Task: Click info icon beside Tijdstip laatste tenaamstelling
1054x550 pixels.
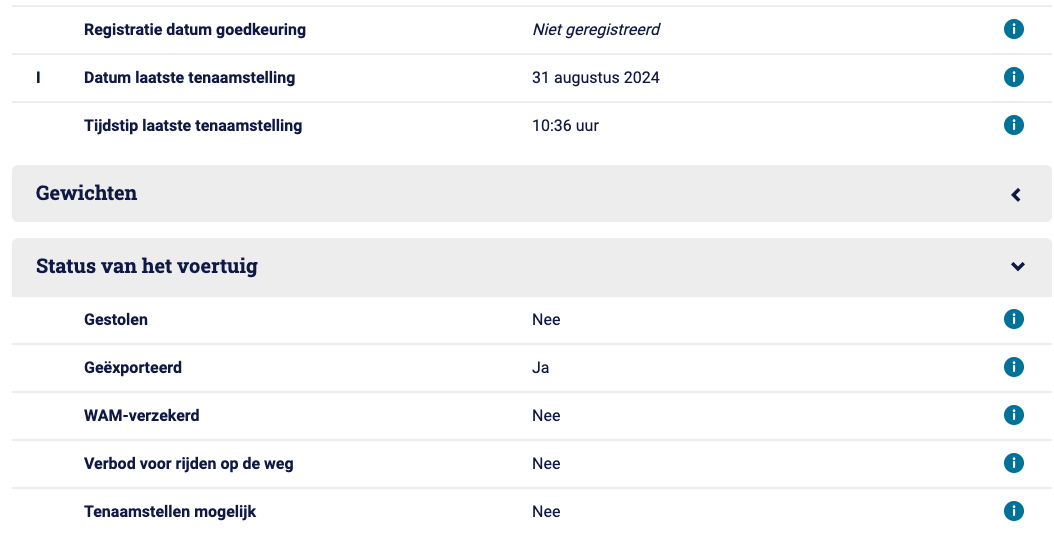Action: (1014, 125)
